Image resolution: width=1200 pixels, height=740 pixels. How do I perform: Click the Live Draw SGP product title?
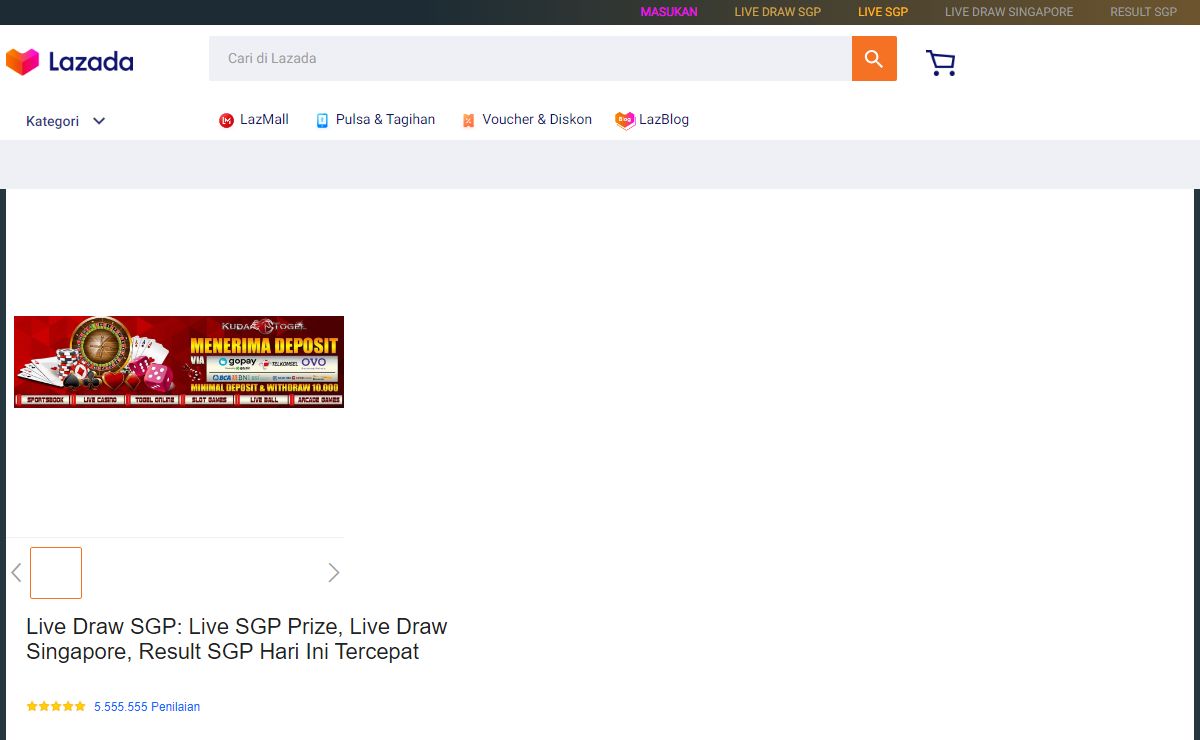[237, 639]
